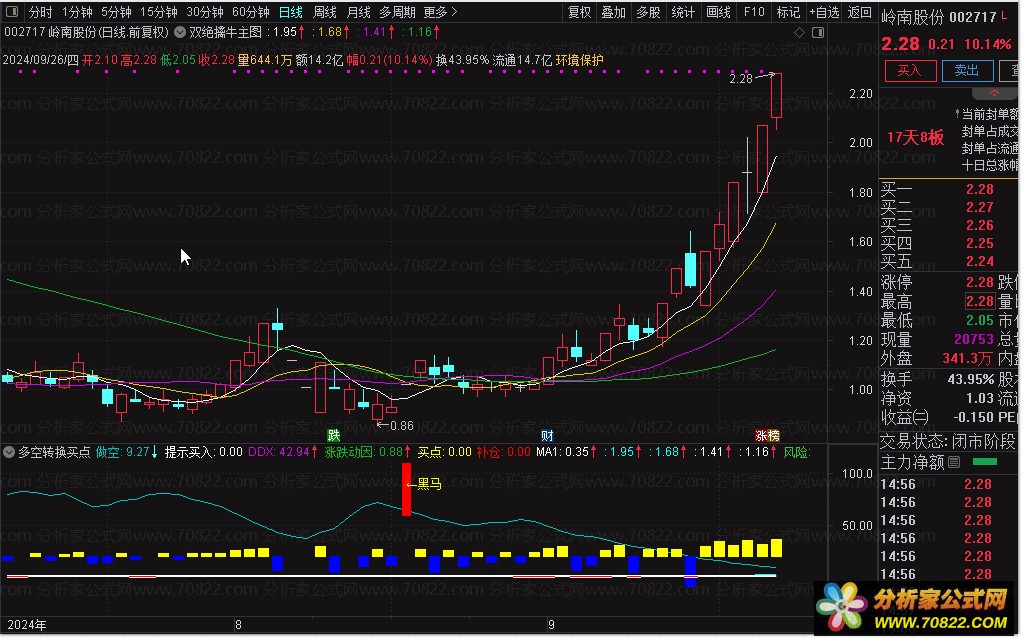Click the DDX: 42.94 indicator value
The height and width of the screenshot is (639, 1024).
283,452
